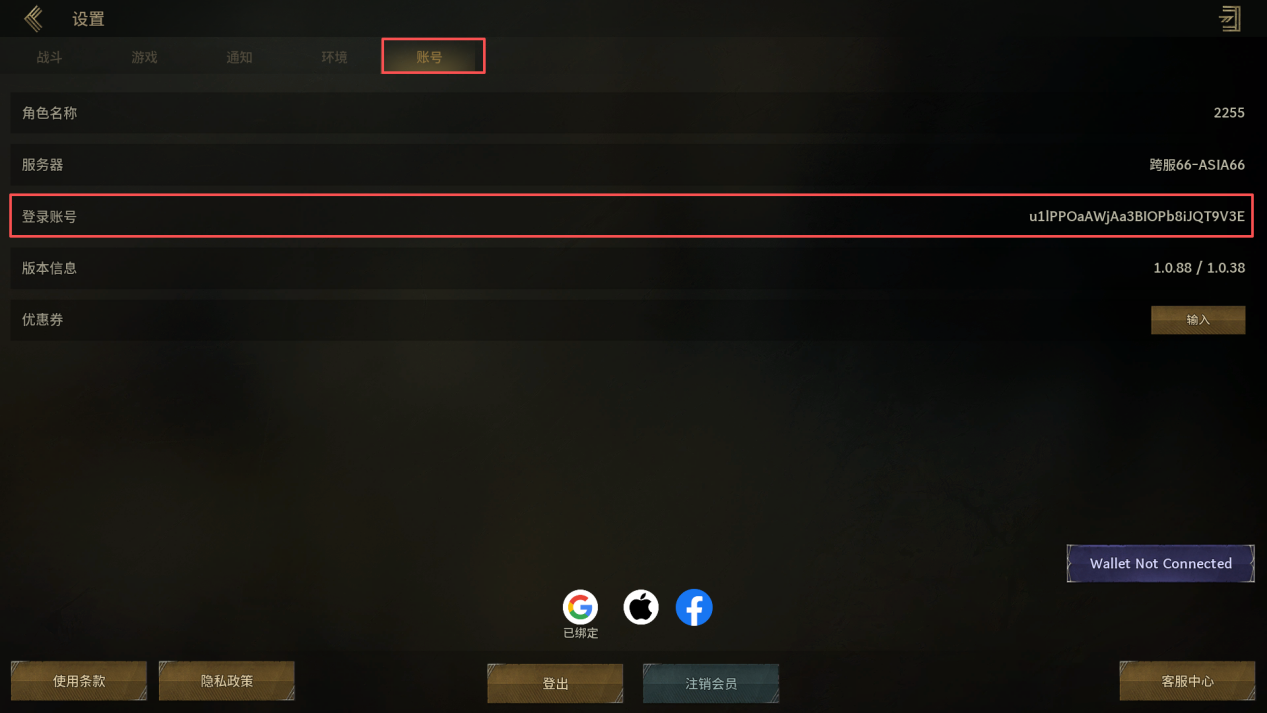The image size is (1267, 713).
Task: Go back using the double-chevron arrow
Action: click(x=33, y=18)
